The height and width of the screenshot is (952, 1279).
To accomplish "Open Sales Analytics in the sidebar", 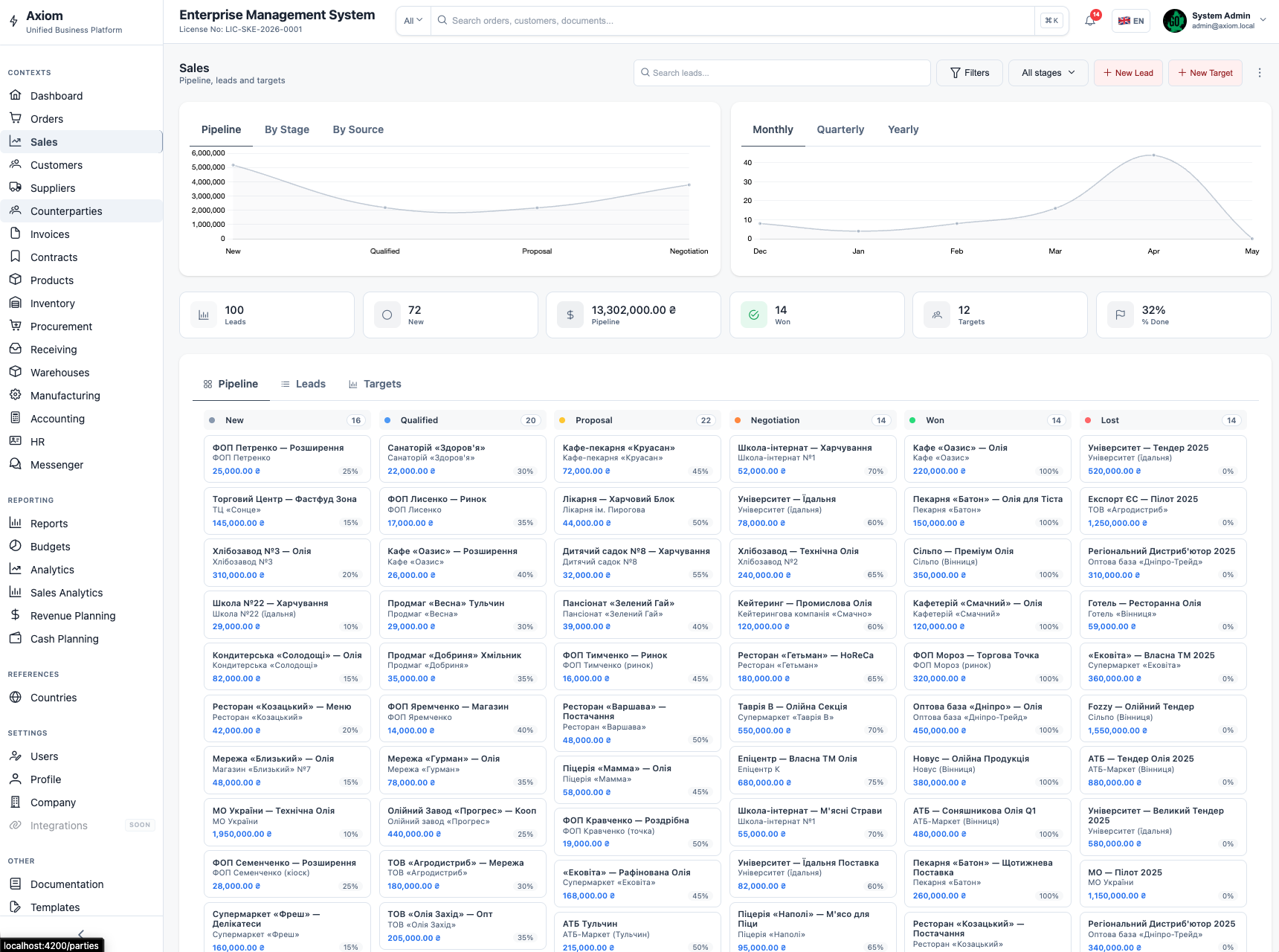I will [x=82, y=592].
